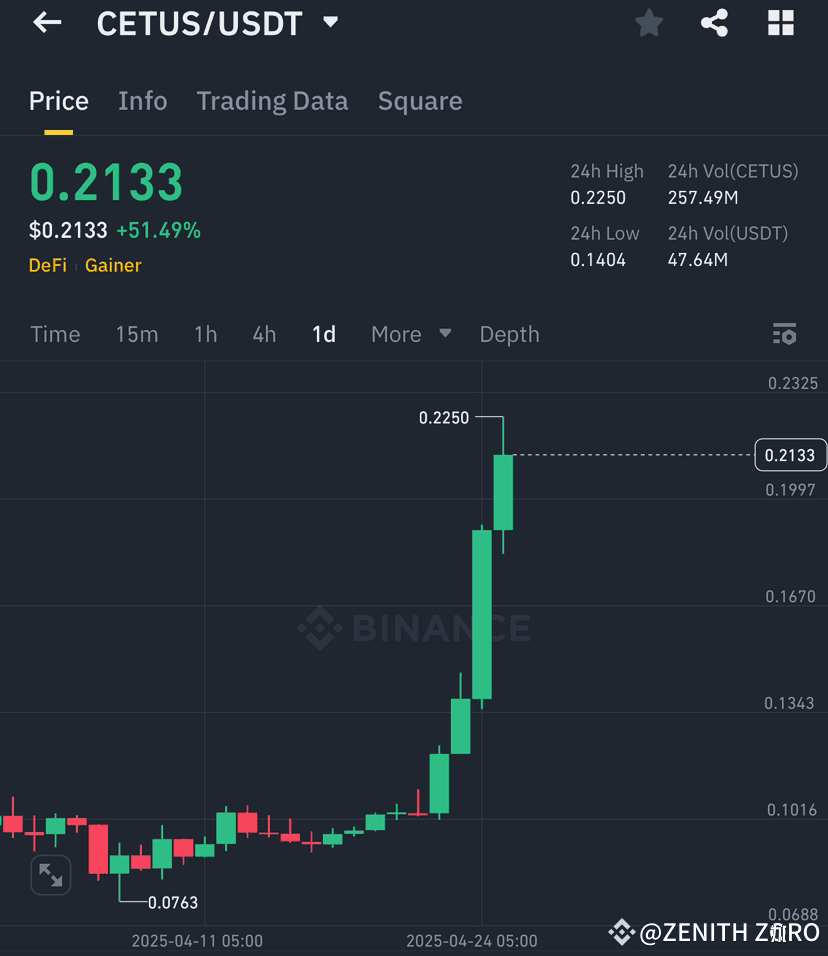Tap the DeFi category tag
Viewport: 828px width, 956px height.
click(47, 265)
